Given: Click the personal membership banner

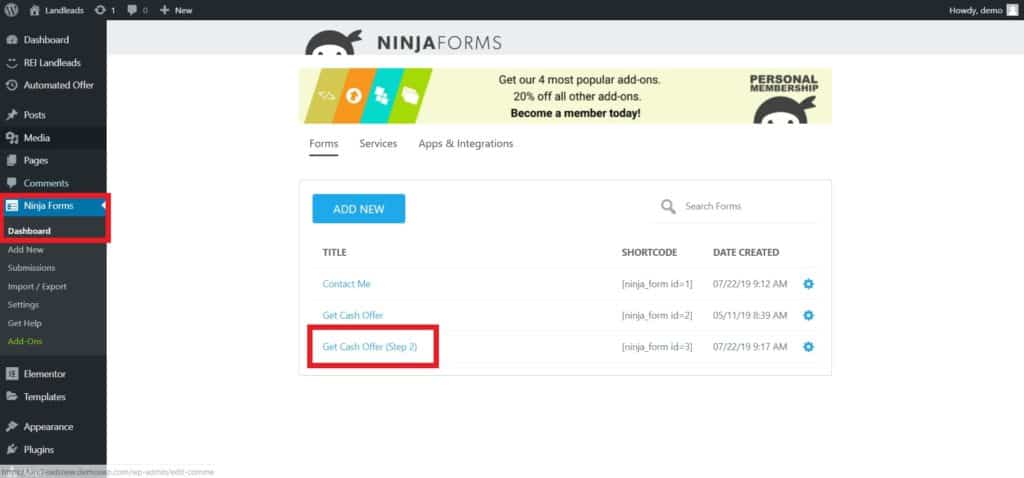Looking at the screenshot, I should pos(565,96).
